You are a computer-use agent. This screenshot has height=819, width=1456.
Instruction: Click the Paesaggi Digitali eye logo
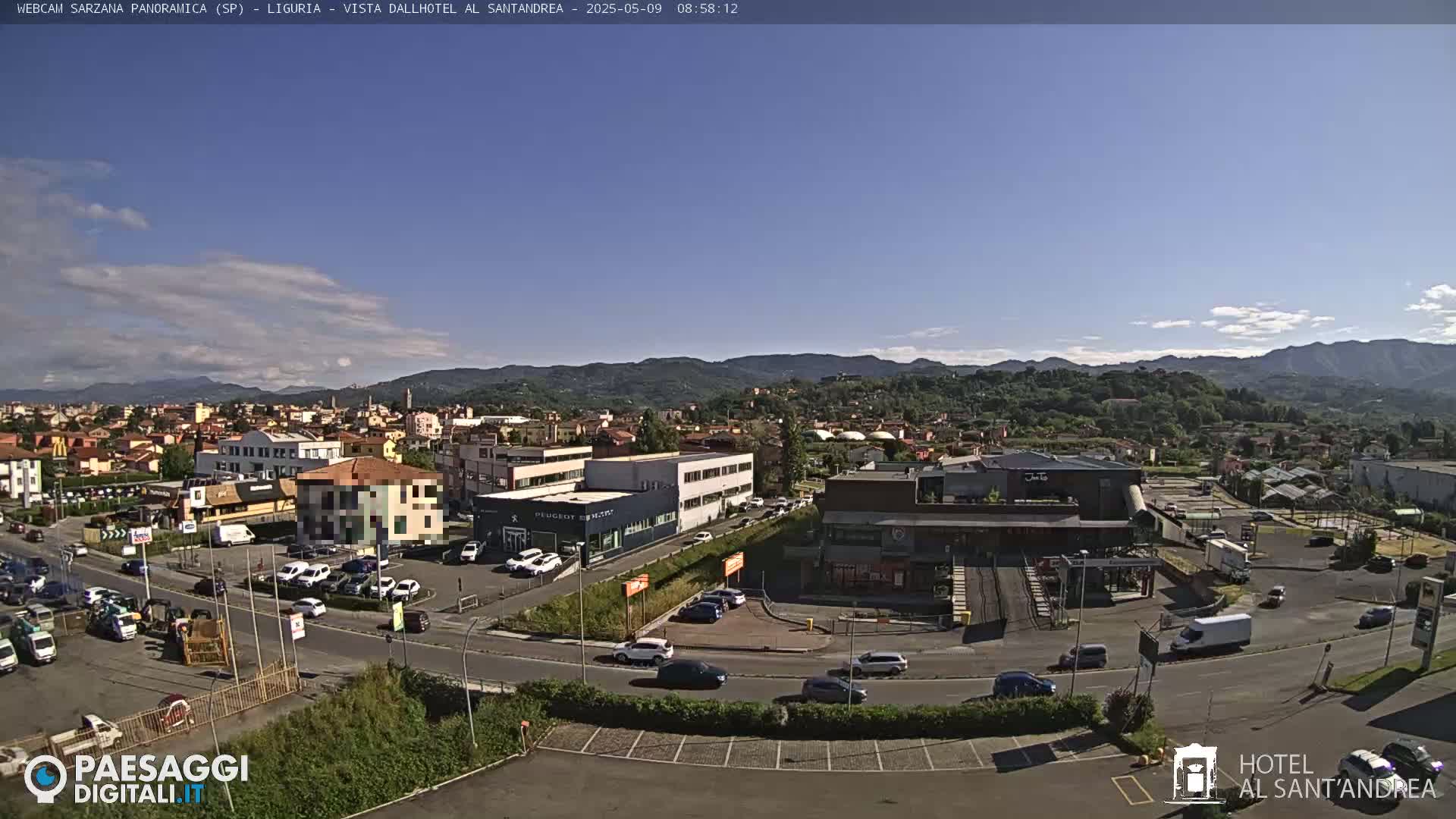45,778
